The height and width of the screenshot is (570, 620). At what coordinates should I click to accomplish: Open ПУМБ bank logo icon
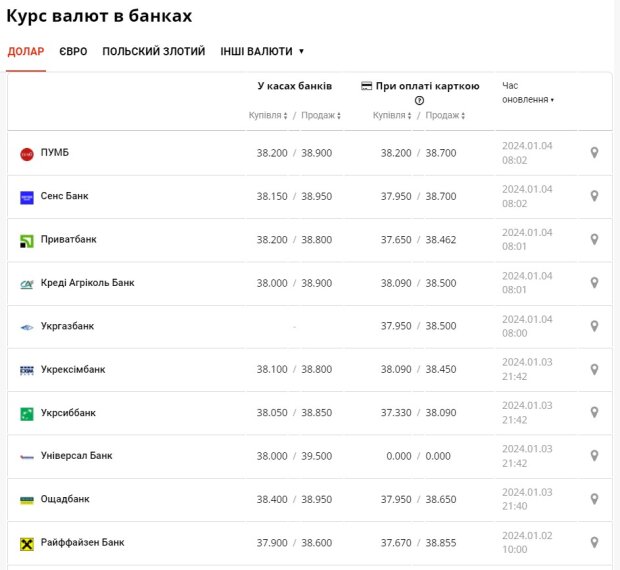click(x=27, y=154)
